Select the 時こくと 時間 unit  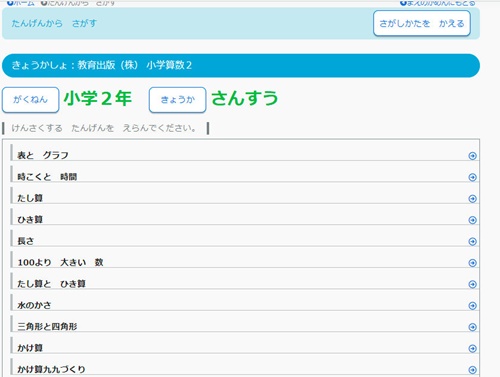pyautogui.click(x=245, y=174)
